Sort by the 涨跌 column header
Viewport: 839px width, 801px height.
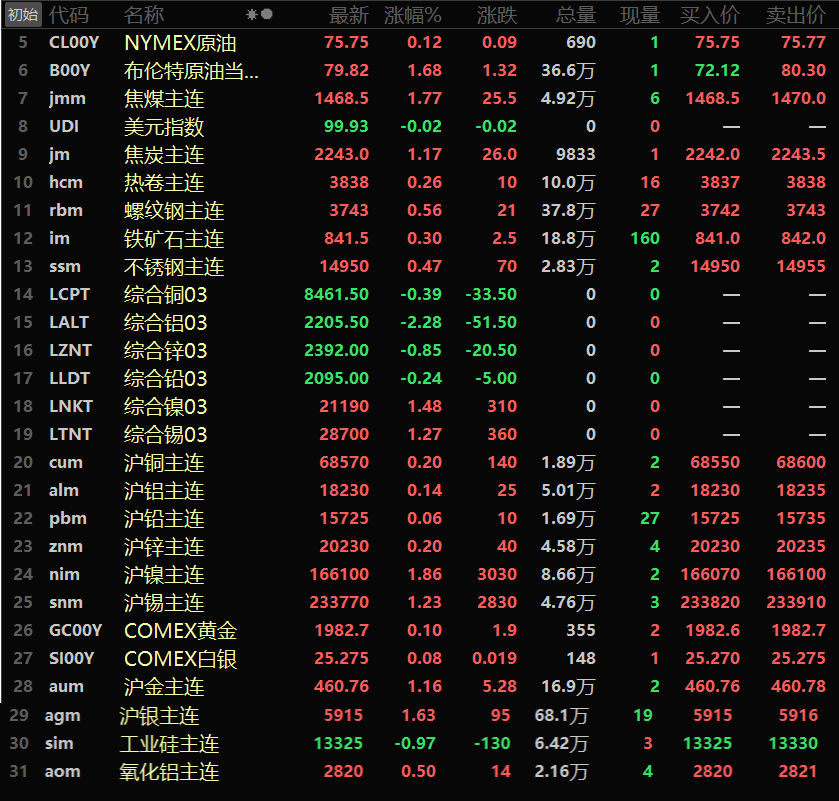(497, 15)
